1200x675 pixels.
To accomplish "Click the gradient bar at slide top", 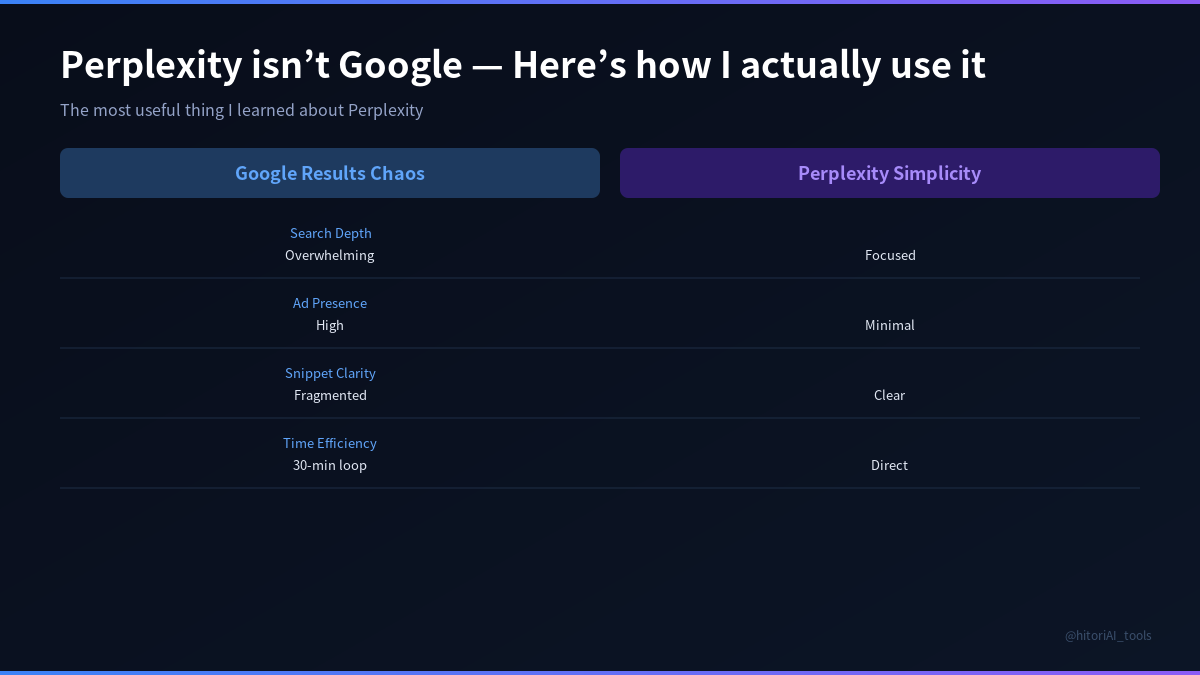I will (x=600, y=2).
